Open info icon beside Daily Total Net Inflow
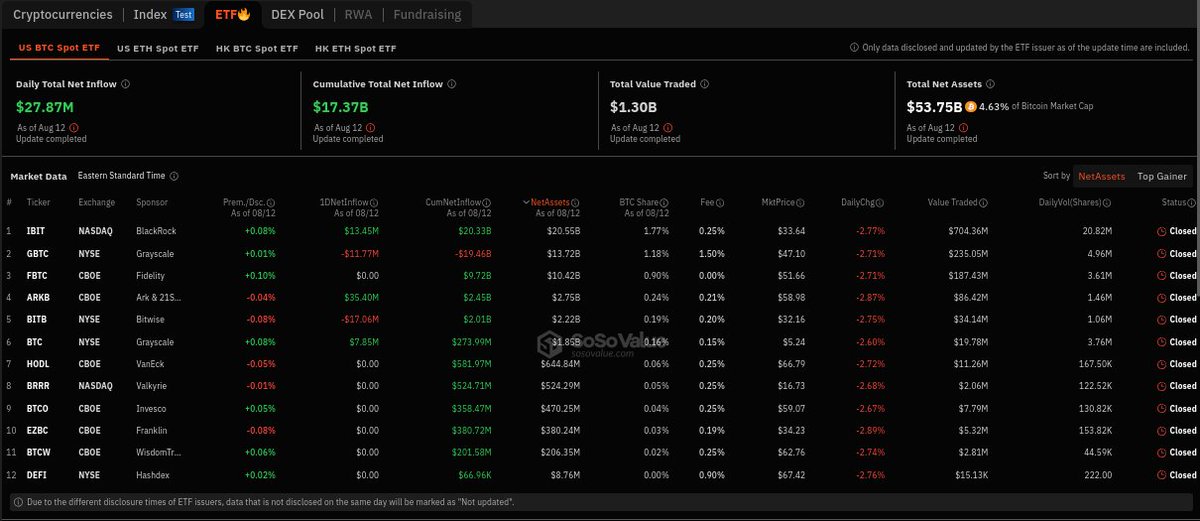Viewport: 1200px width, 521px height. pos(126,84)
